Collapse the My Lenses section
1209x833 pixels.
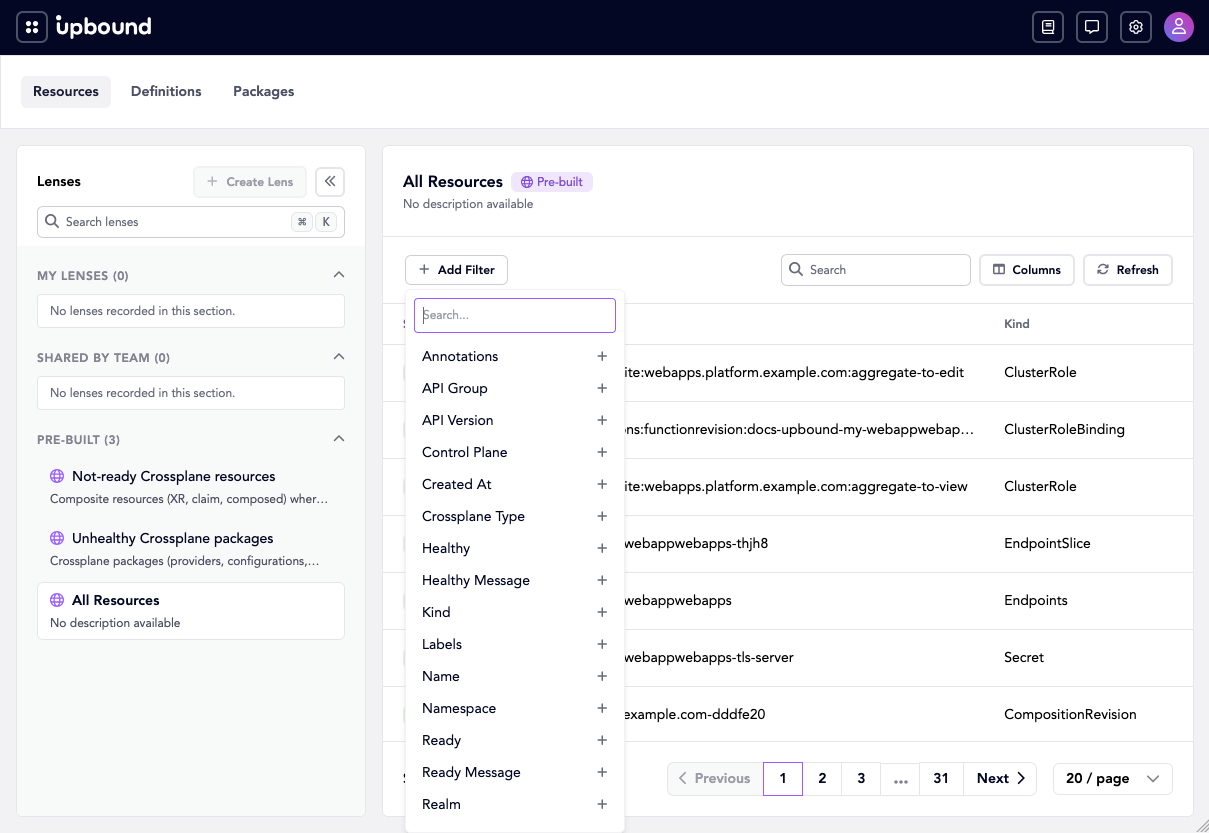pyautogui.click(x=339, y=275)
